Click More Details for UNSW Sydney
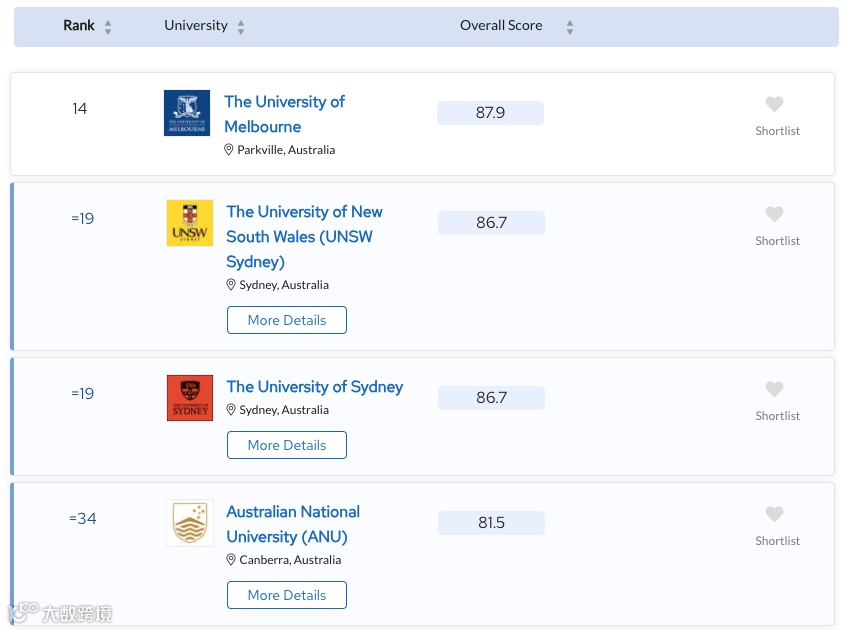 pyautogui.click(x=287, y=320)
